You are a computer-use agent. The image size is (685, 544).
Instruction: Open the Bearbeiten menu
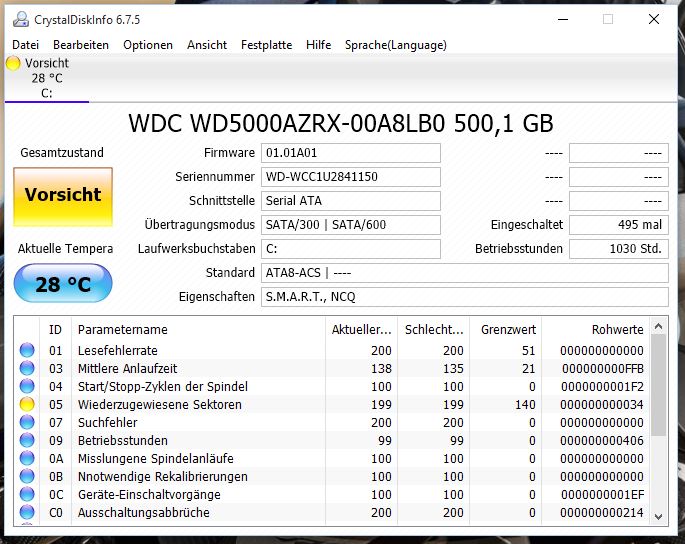point(81,45)
